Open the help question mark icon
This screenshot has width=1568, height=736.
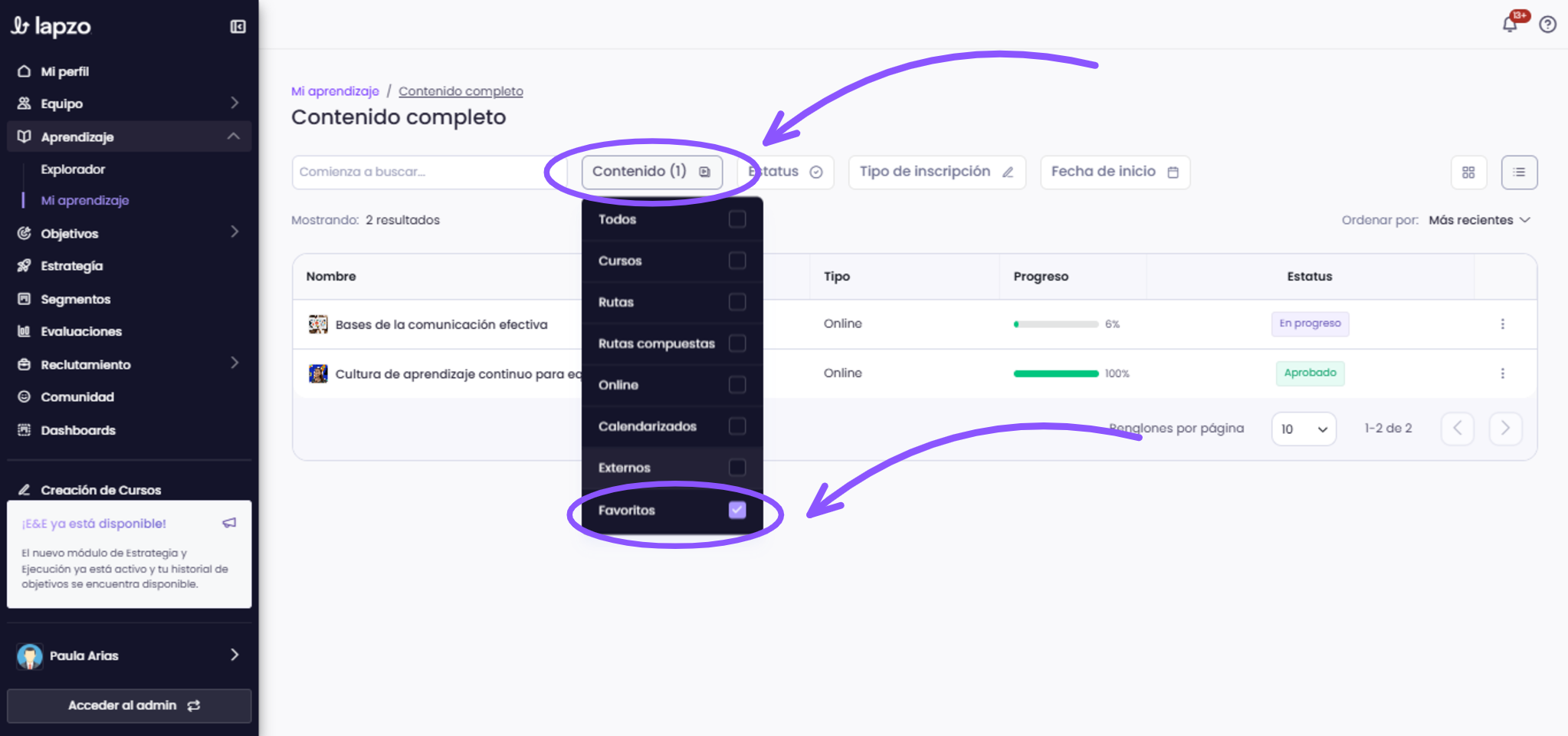(x=1547, y=25)
